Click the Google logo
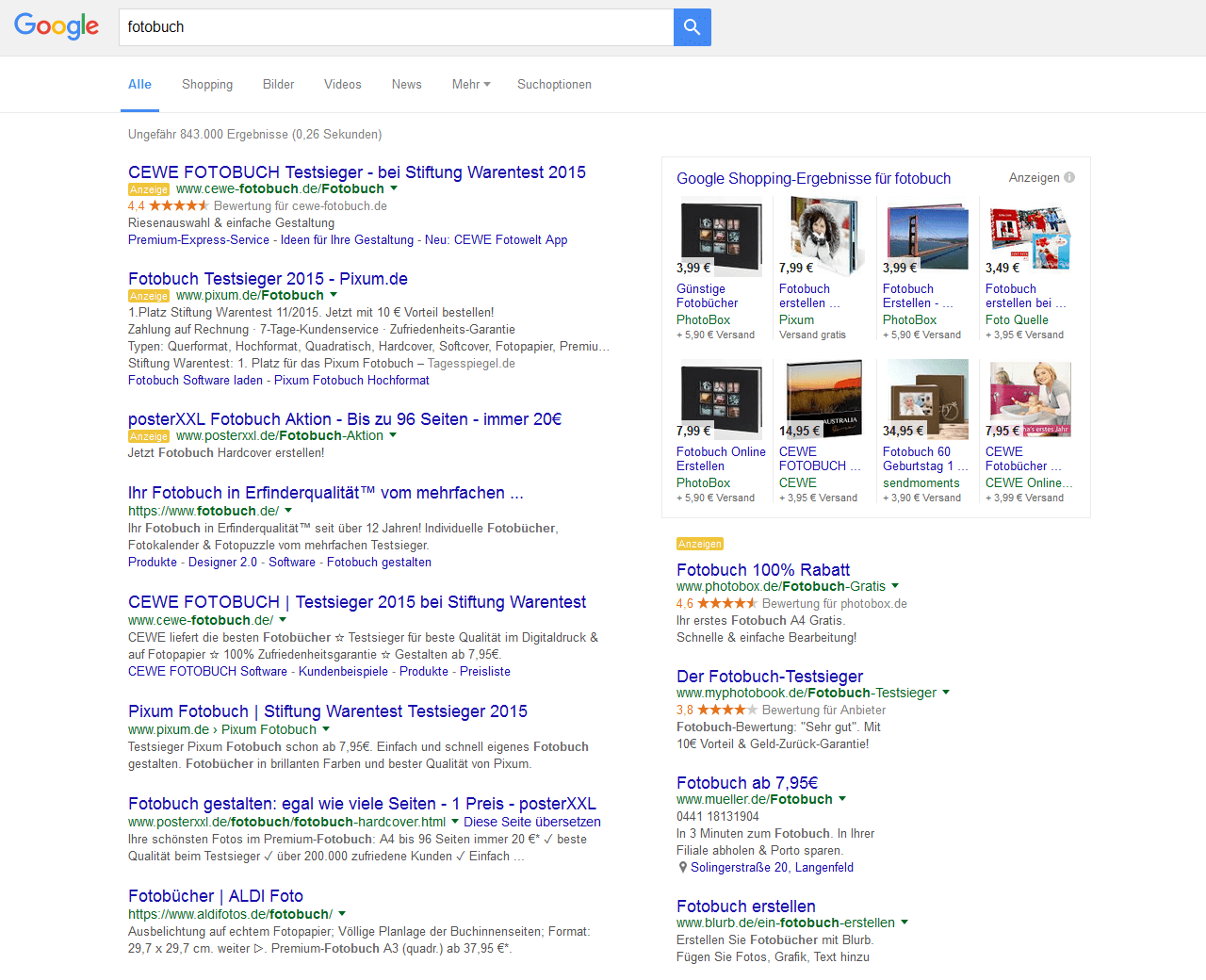The width and height of the screenshot is (1206, 980). coord(57,26)
